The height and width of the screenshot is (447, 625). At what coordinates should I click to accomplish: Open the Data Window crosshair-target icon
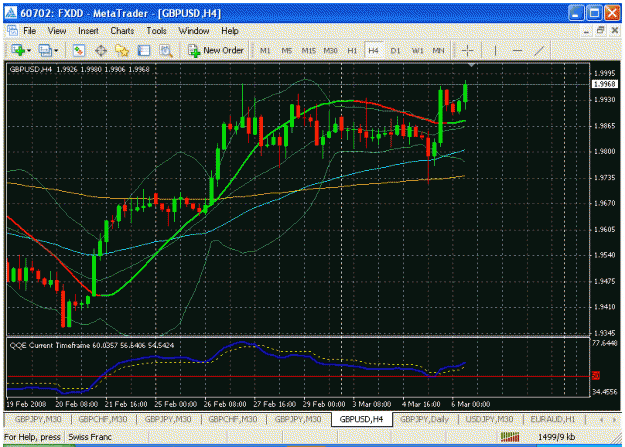100,50
